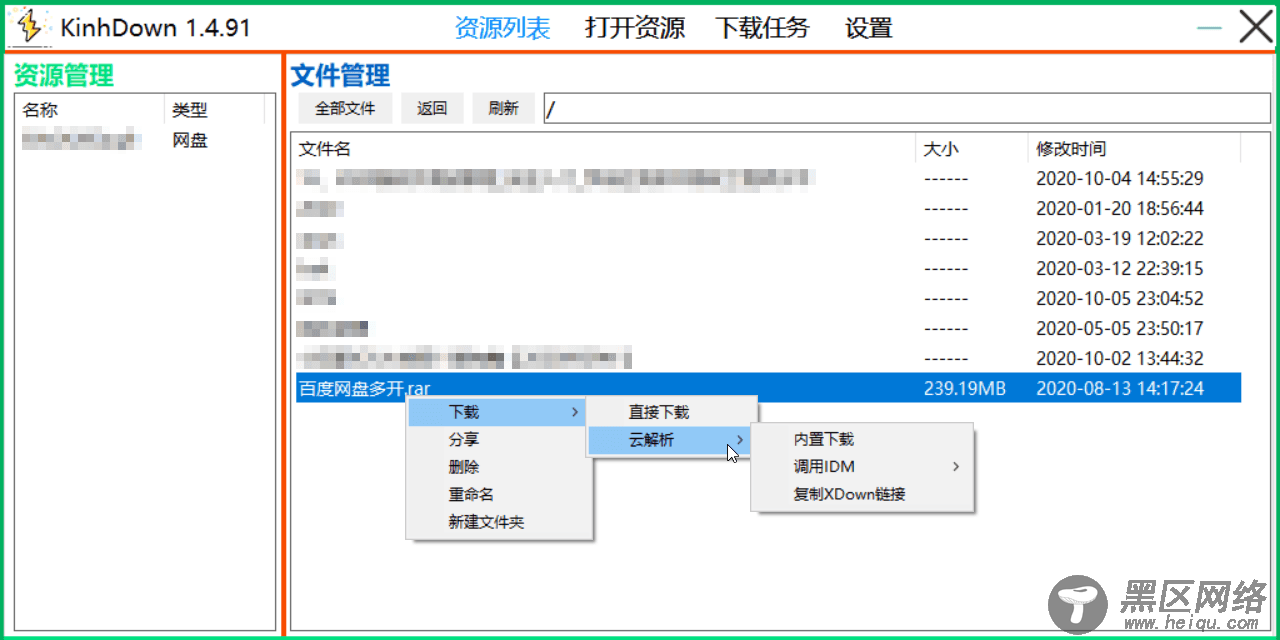Expand the 下载 submenu arrow

574,412
